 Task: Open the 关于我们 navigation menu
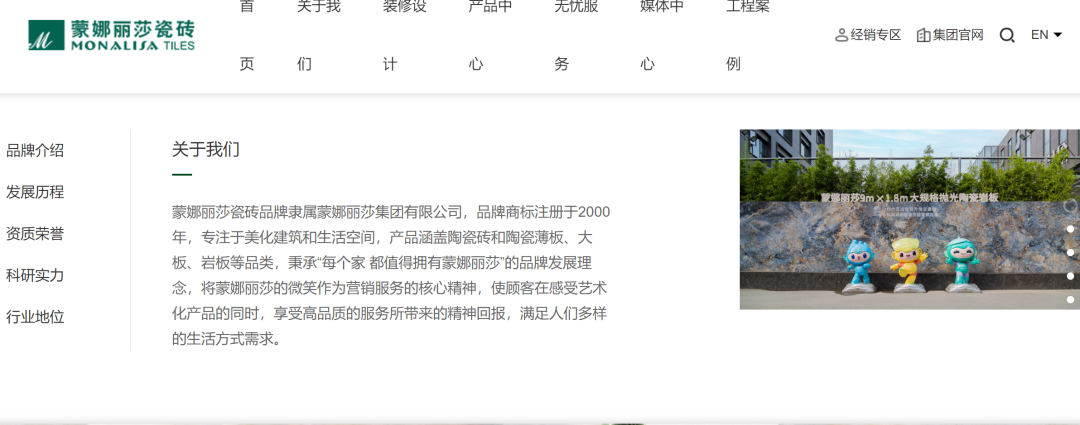click(x=319, y=35)
